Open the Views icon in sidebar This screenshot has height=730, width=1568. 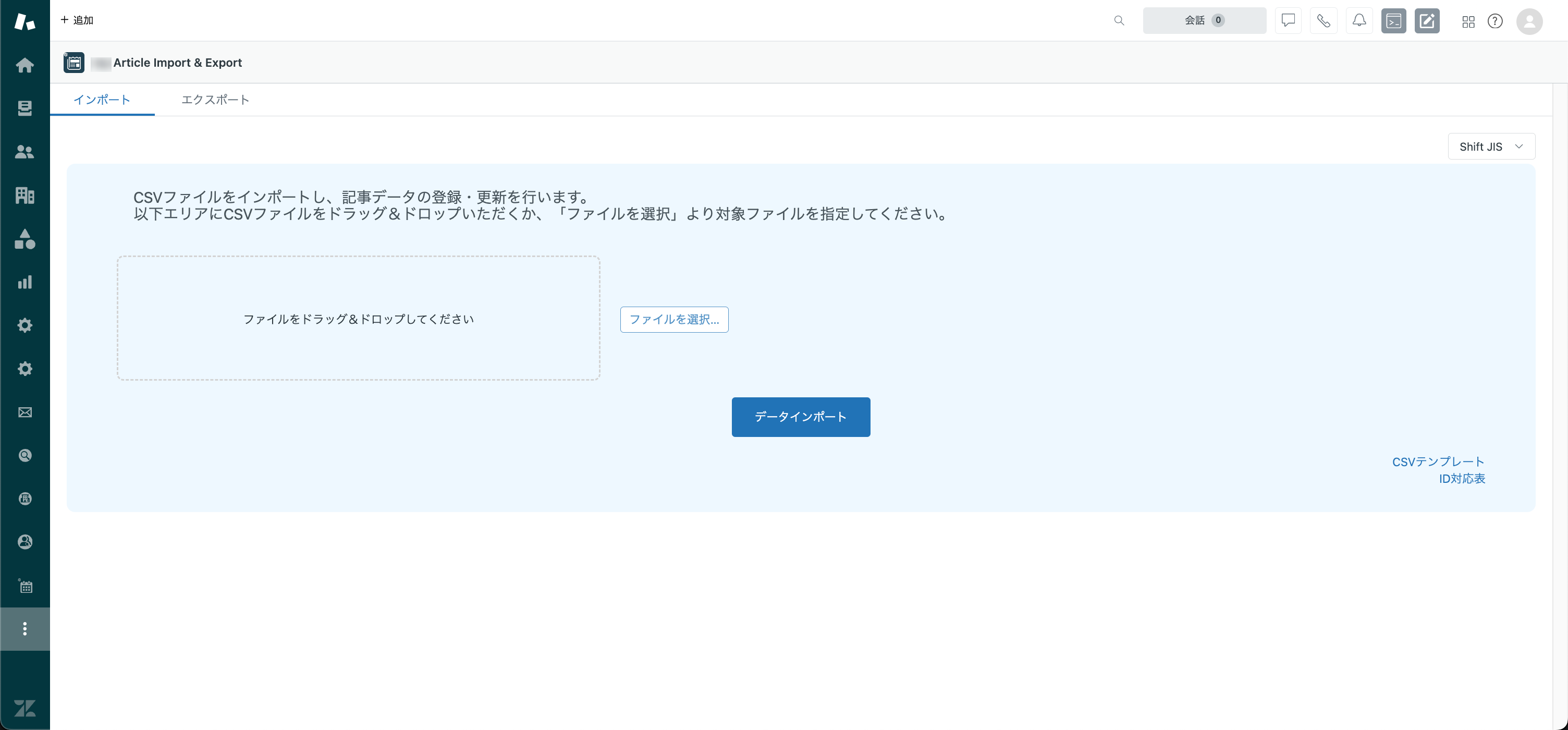point(24,108)
